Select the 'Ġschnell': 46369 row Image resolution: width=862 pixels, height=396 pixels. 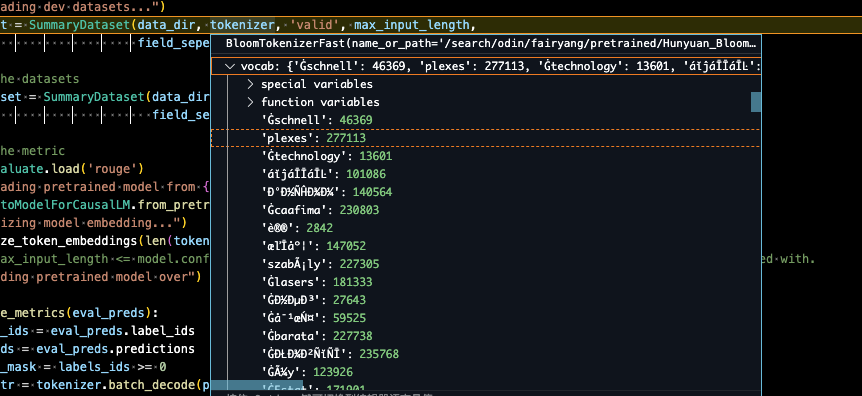(x=486, y=120)
